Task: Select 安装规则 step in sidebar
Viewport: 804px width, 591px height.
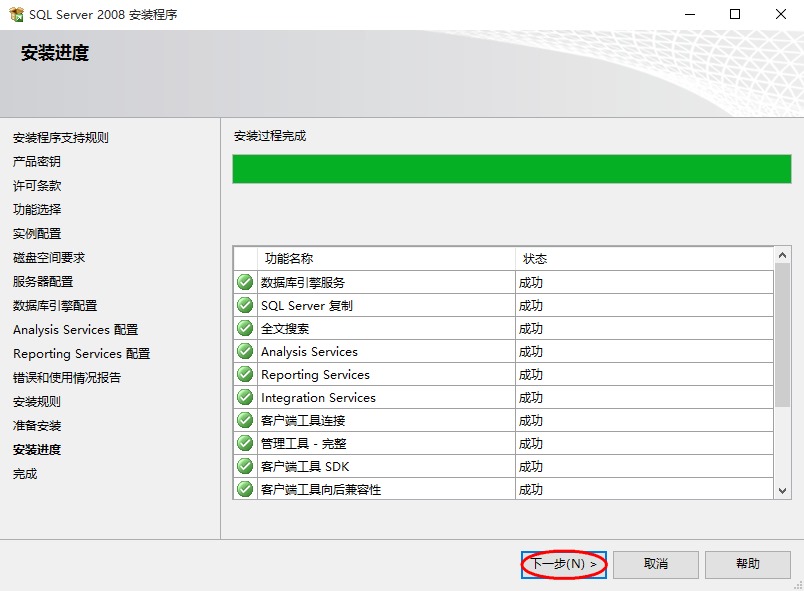Action: click(37, 401)
